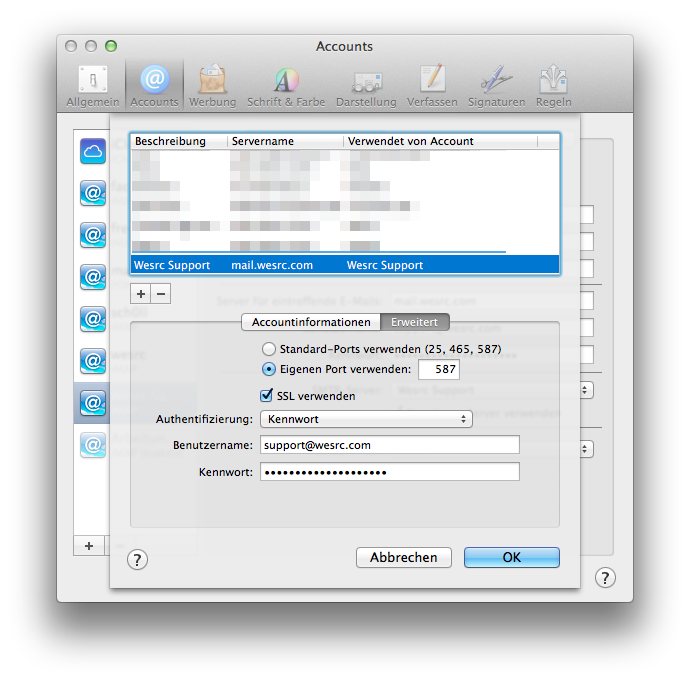The width and height of the screenshot is (690, 681).
Task: Open the Allgemein preferences pane
Action: pyautogui.click(x=93, y=86)
